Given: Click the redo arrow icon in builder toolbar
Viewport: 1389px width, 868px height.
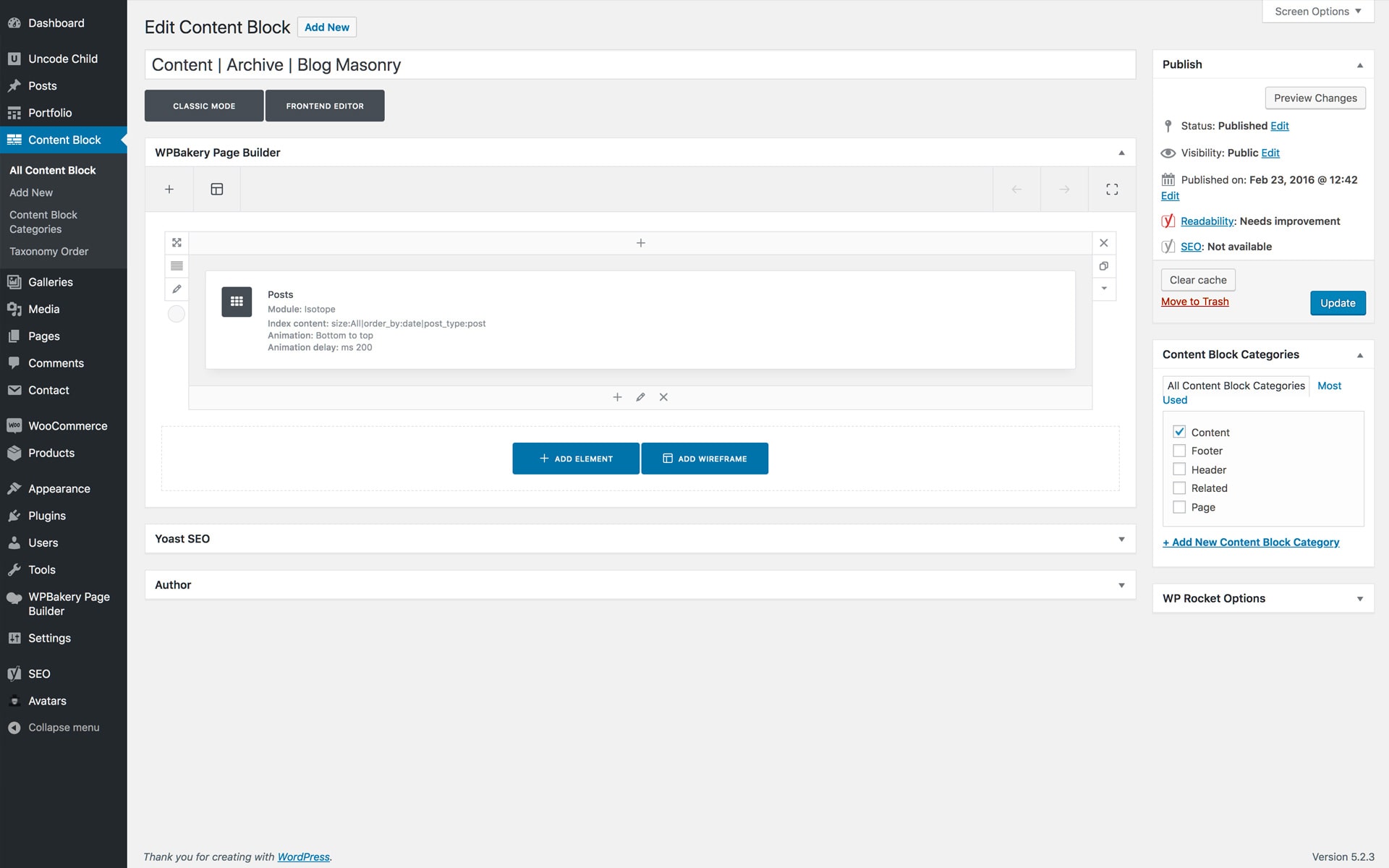Looking at the screenshot, I should 1064,189.
